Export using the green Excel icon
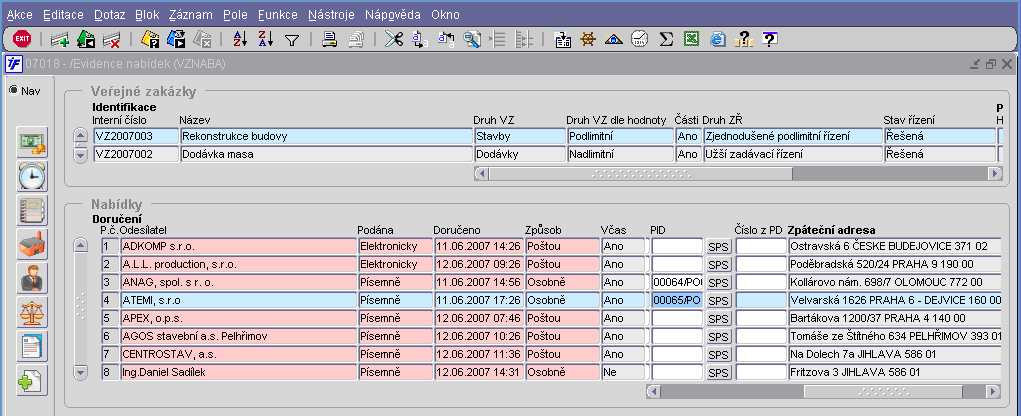This screenshot has height=416, width=1021. click(691, 40)
